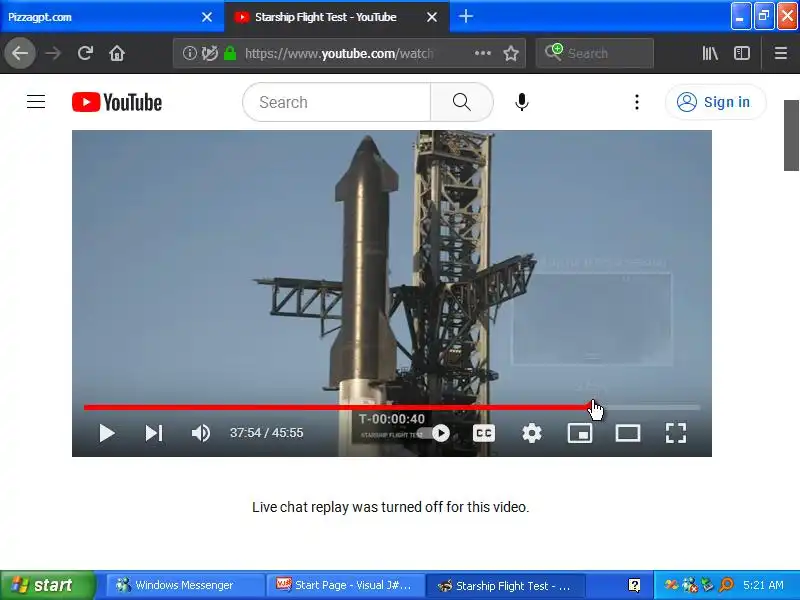Image resolution: width=800 pixels, height=600 pixels.
Task: Click the page vertical scrollbar thumb
Action: [x=791, y=135]
